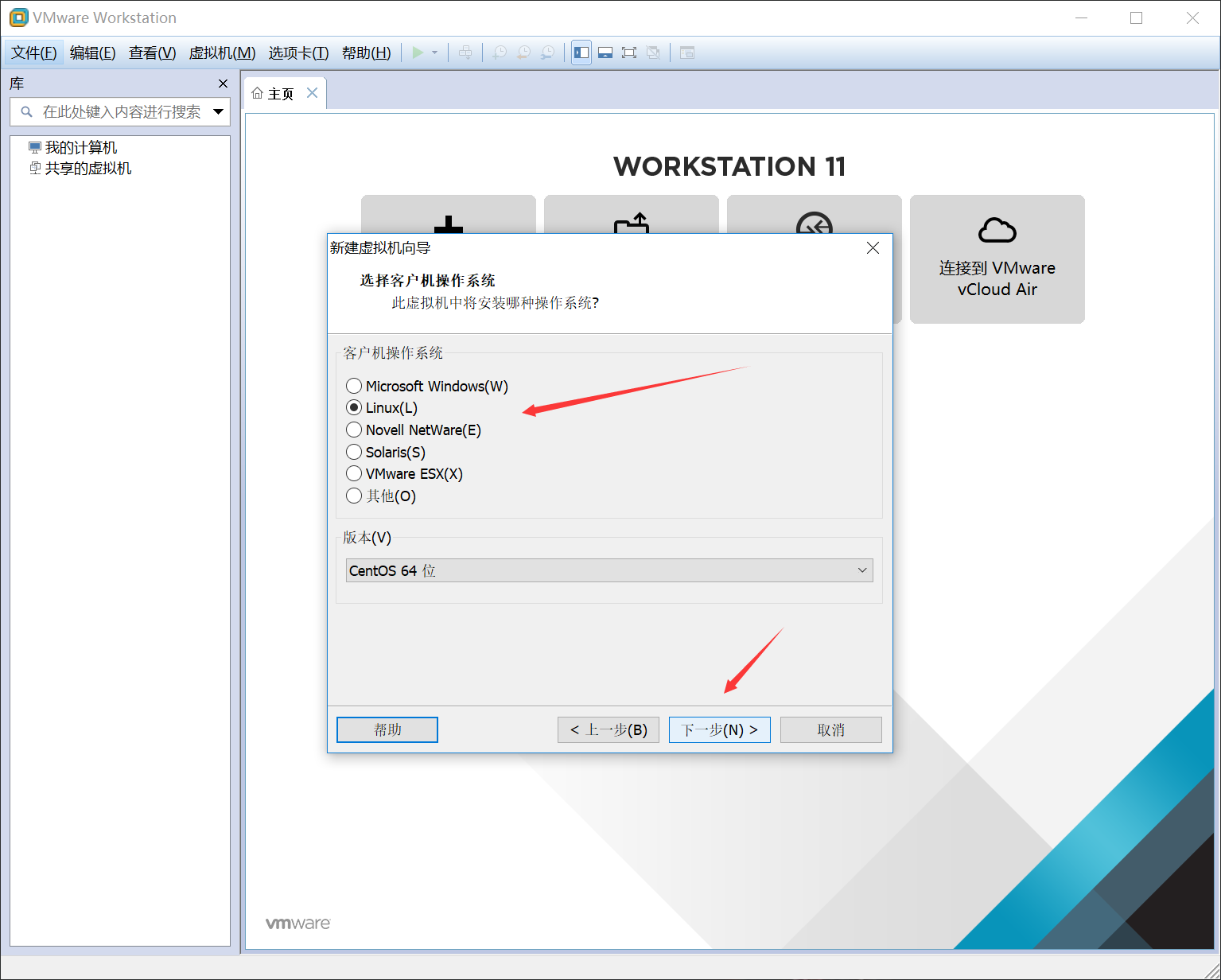Screen dimensions: 1221x980
Task: Toggle the library sidebar view icon
Action: (x=581, y=52)
